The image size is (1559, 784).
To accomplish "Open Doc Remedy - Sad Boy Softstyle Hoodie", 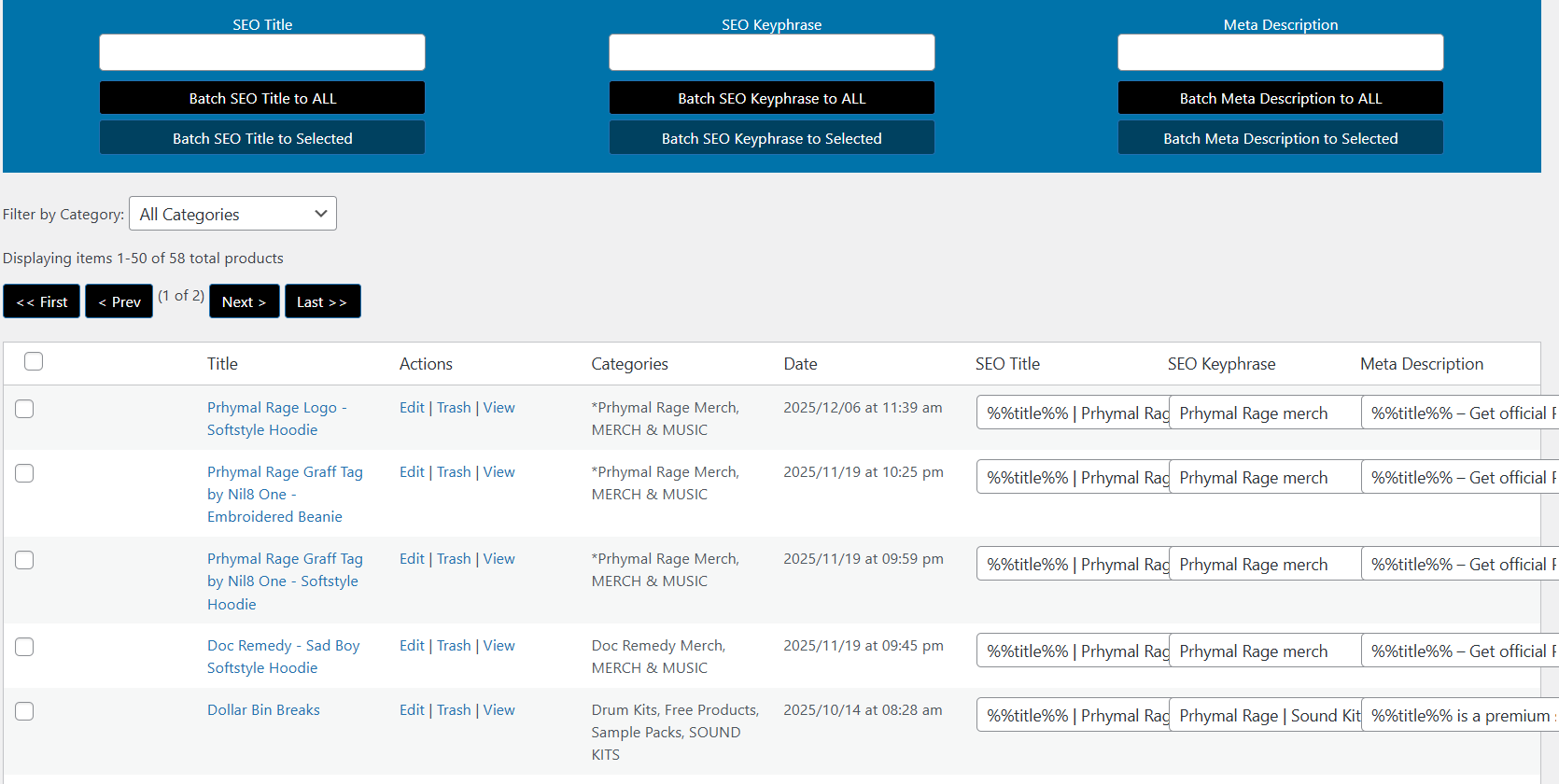I will pyautogui.click(x=284, y=657).
